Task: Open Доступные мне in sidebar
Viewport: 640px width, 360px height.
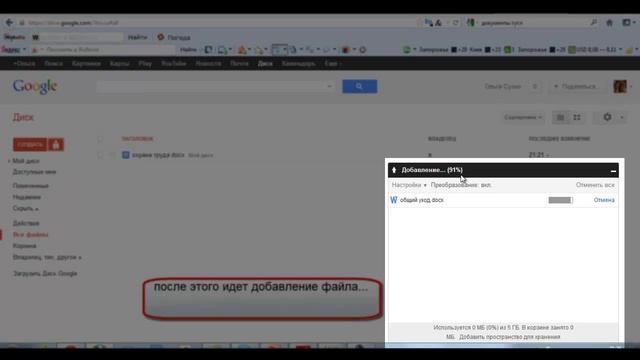Action: click(x=34, y=172)
